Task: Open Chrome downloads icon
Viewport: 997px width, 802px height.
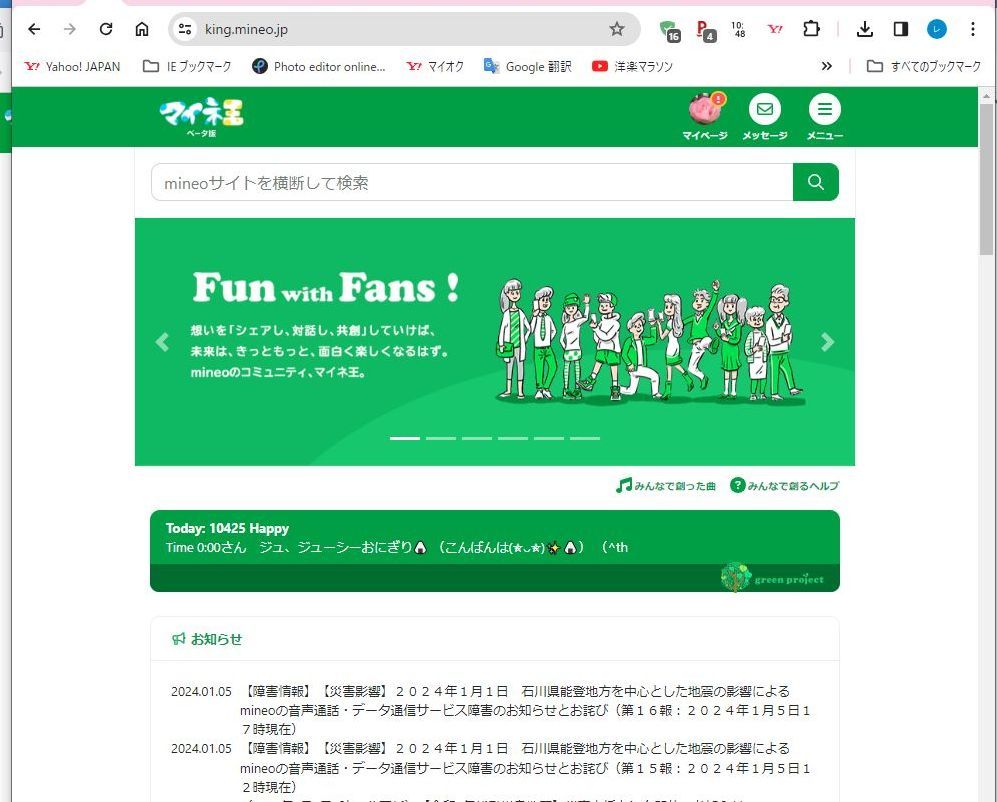Action: coord(865,29)
